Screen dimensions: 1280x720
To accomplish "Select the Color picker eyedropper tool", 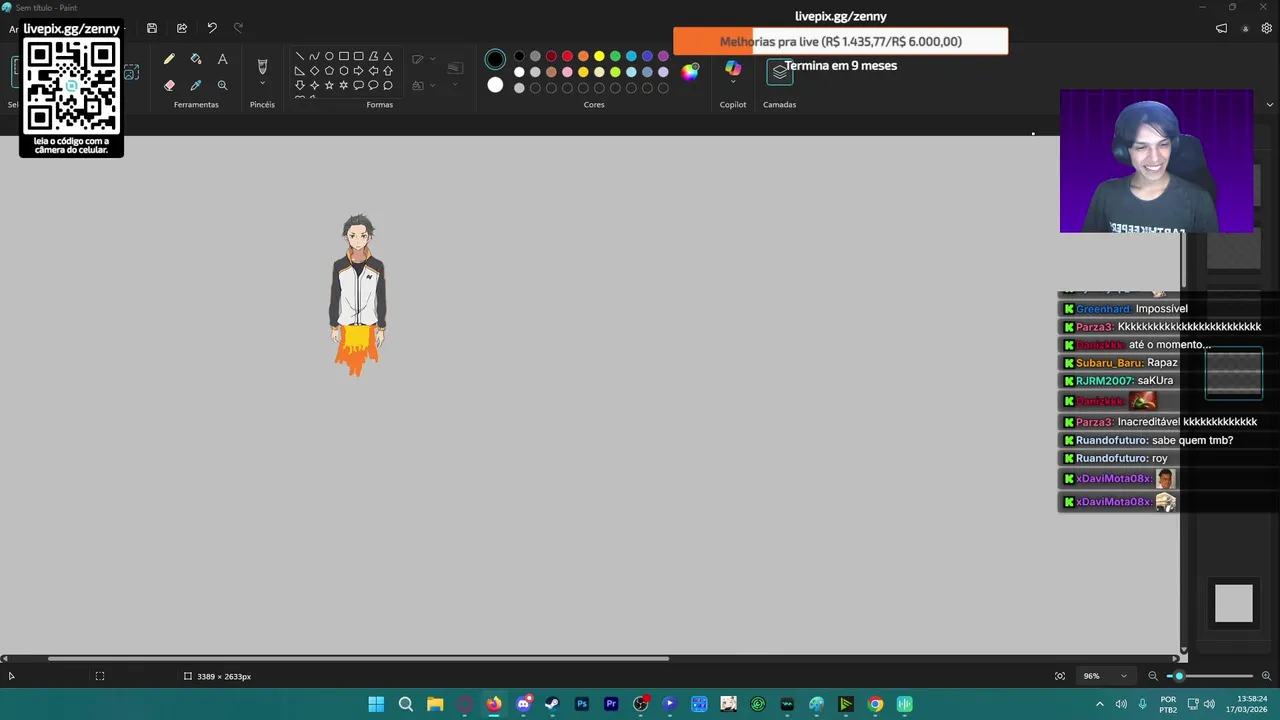I will tap(196, 86).
